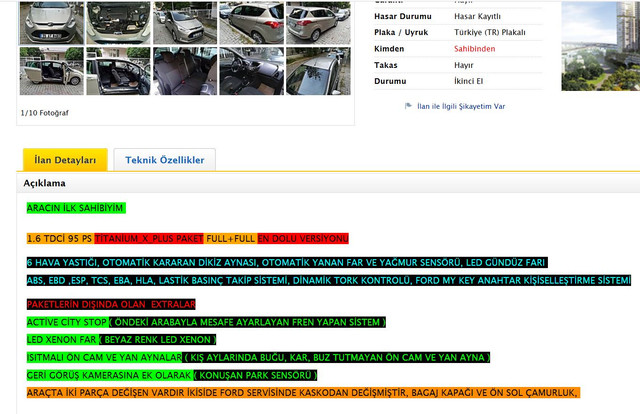Viewport: 640px width, 414px height.
Task: View the rear quarter car thumbnail
Action: [318, 22]
